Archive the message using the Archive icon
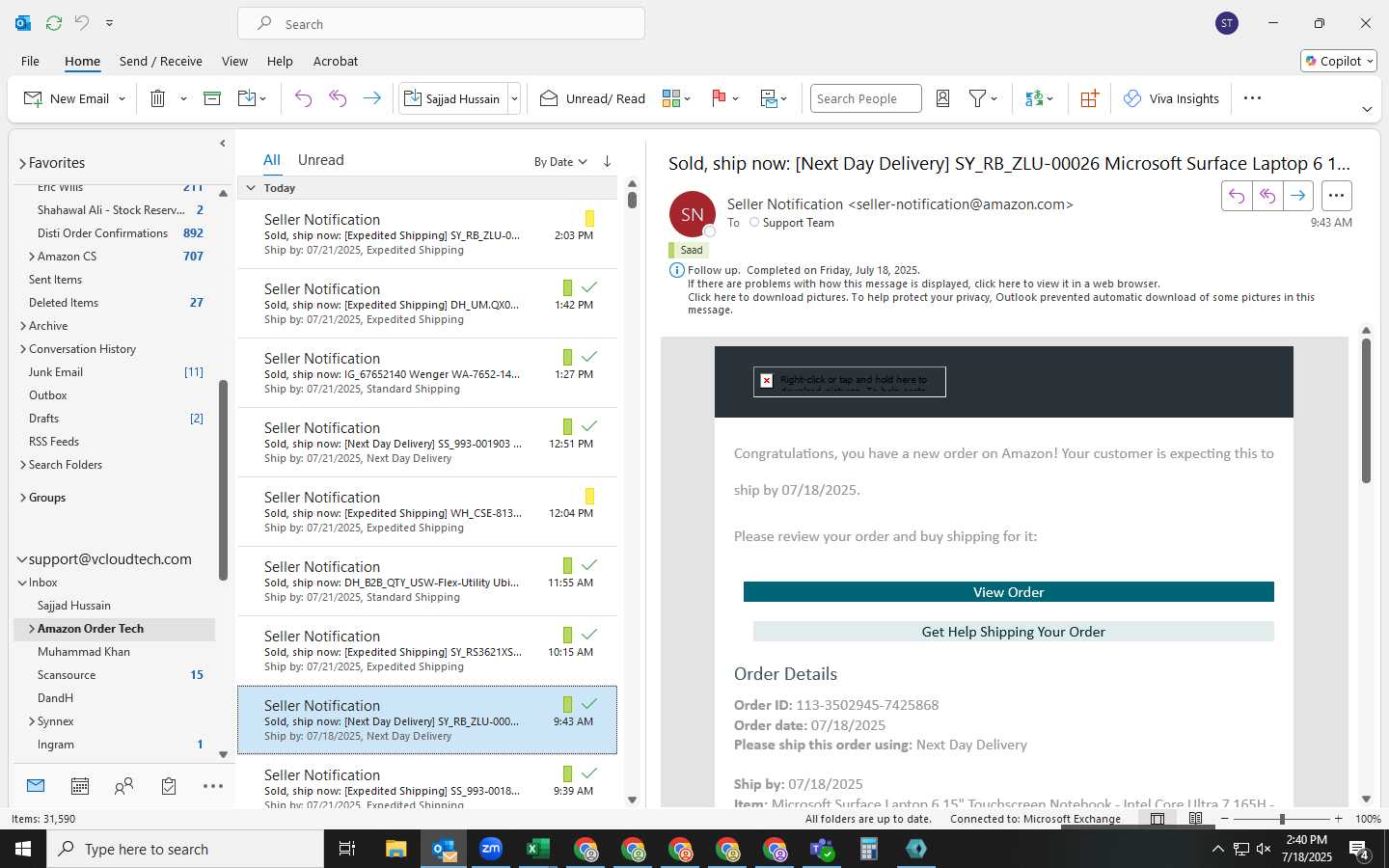The image size is (1389, 868). 212,98
